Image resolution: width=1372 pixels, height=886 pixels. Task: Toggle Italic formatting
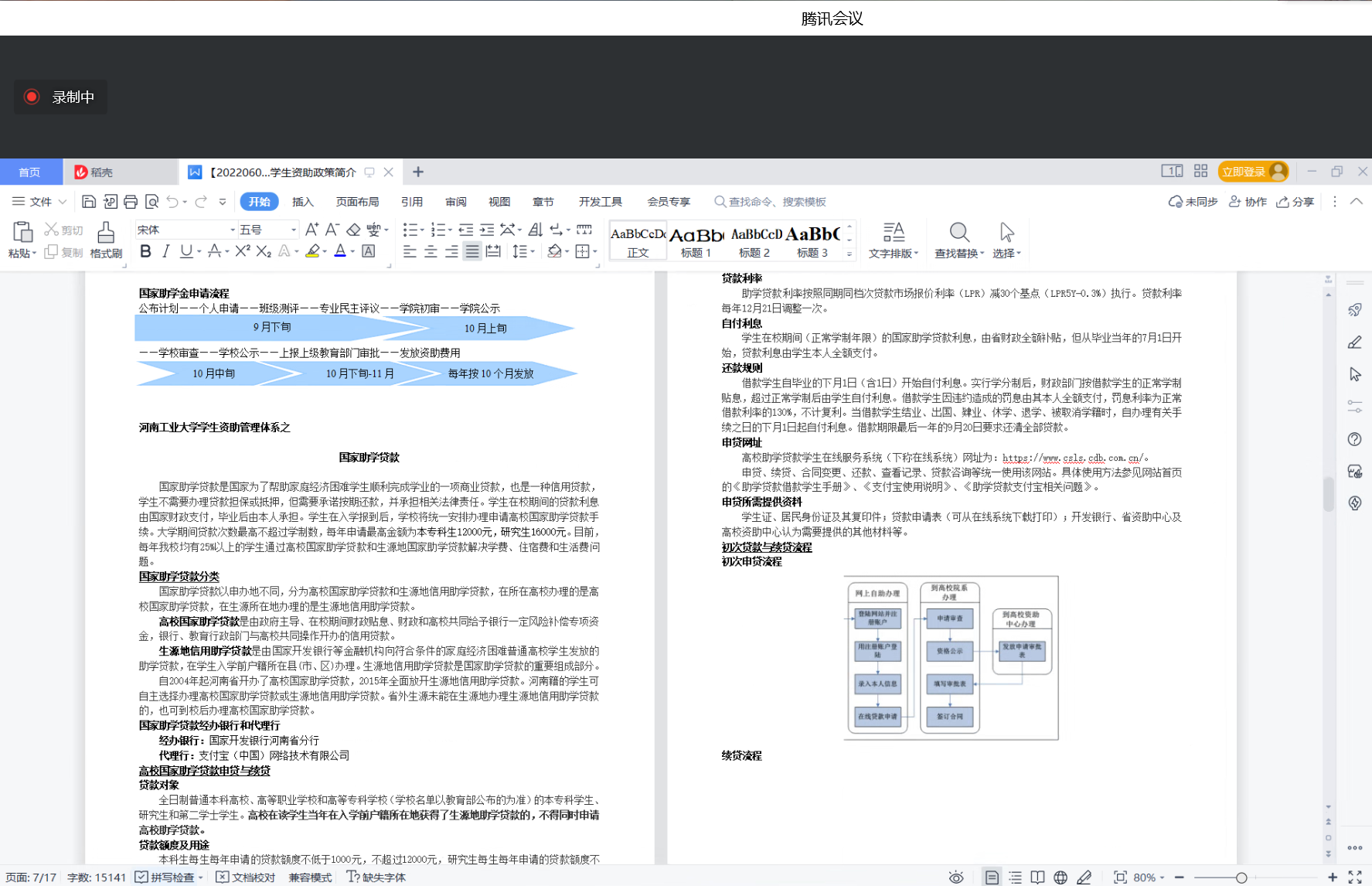click(165, 251)
